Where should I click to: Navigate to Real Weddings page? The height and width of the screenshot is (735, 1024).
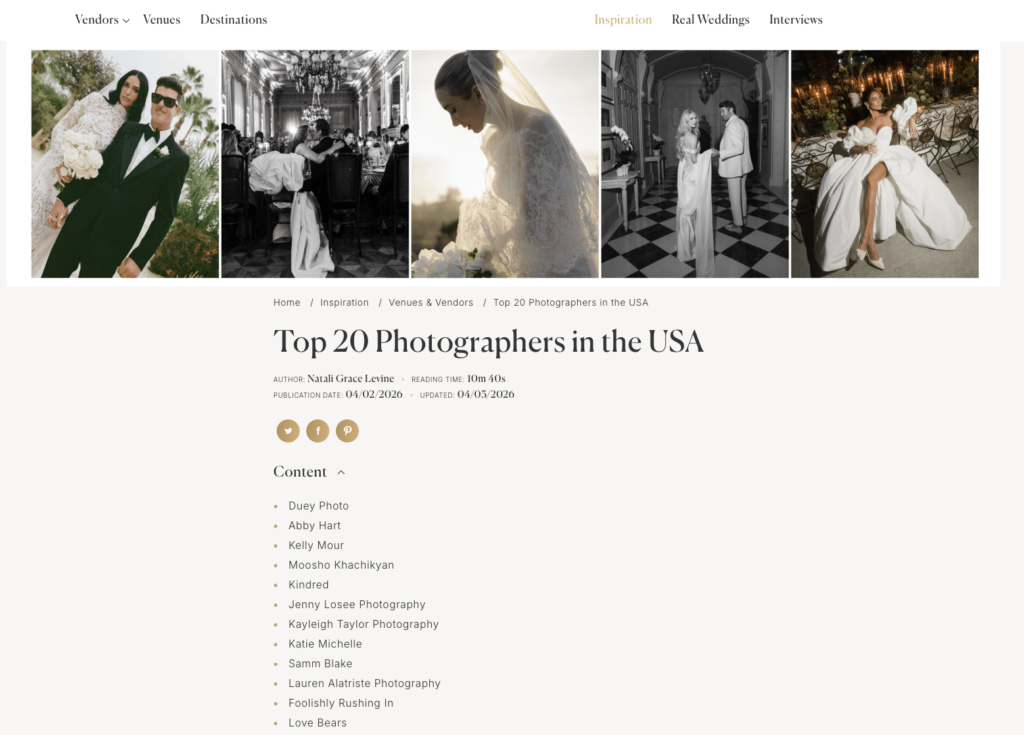(710, 20)
